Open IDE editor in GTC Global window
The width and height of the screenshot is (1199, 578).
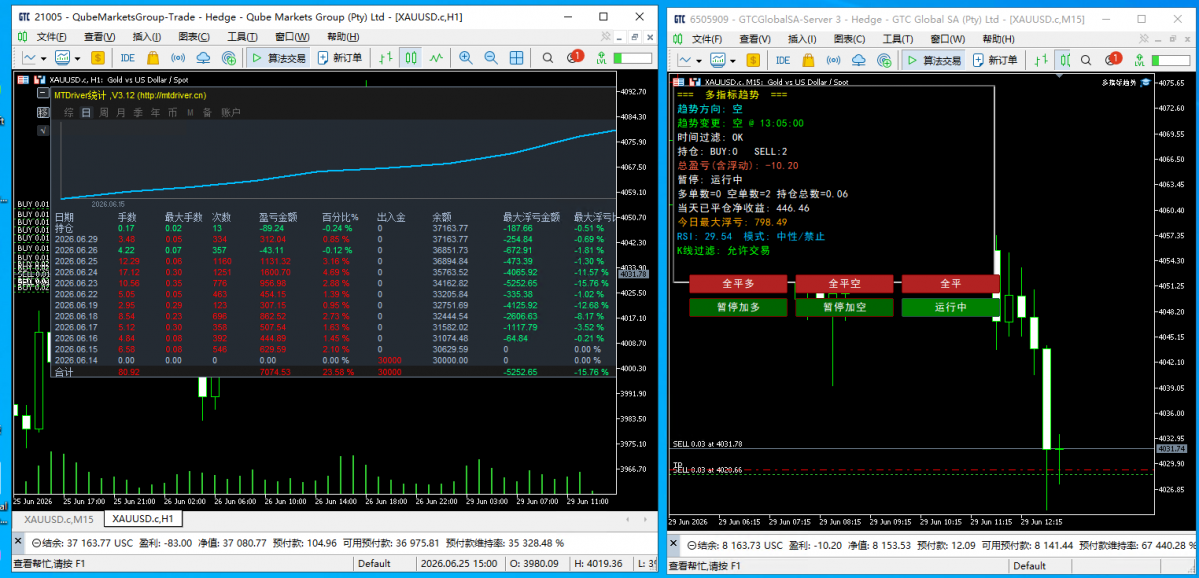783,60
